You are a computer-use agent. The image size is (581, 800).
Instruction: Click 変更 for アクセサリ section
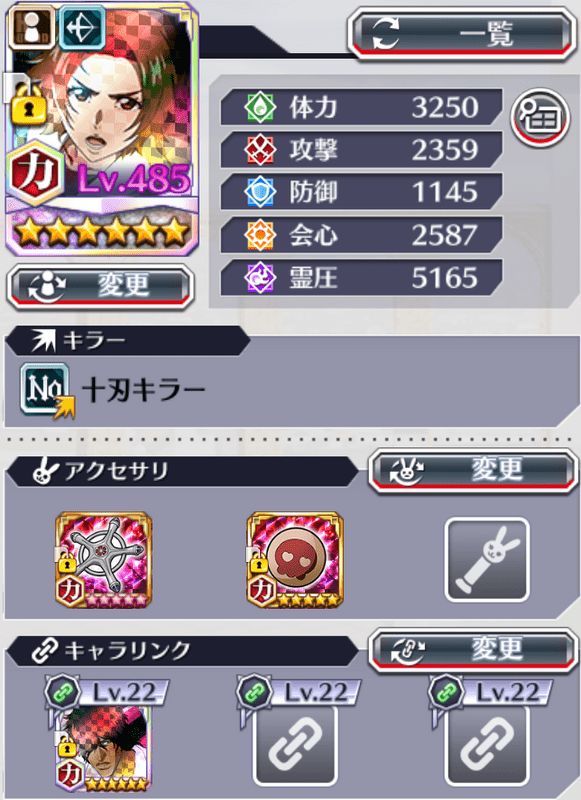point(473,470)
